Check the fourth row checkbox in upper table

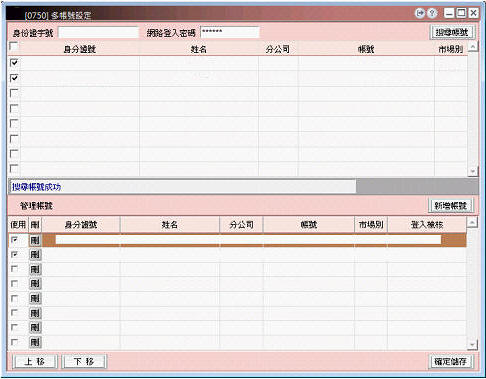coord(14,108)
